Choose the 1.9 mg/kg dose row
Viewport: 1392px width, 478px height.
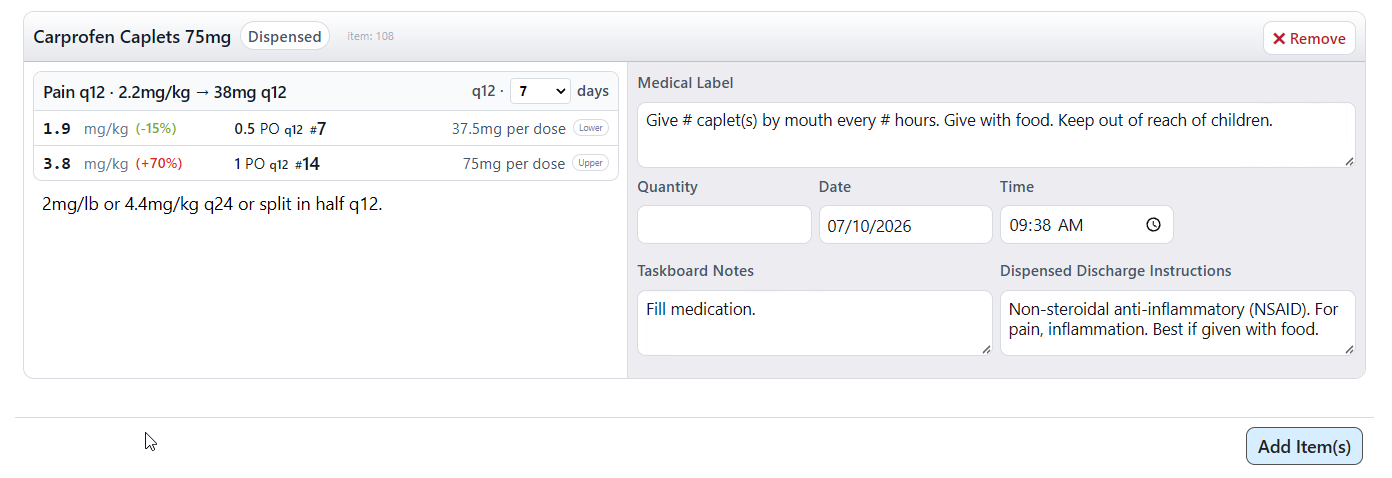pyautogui.click(x=326, y=128)
